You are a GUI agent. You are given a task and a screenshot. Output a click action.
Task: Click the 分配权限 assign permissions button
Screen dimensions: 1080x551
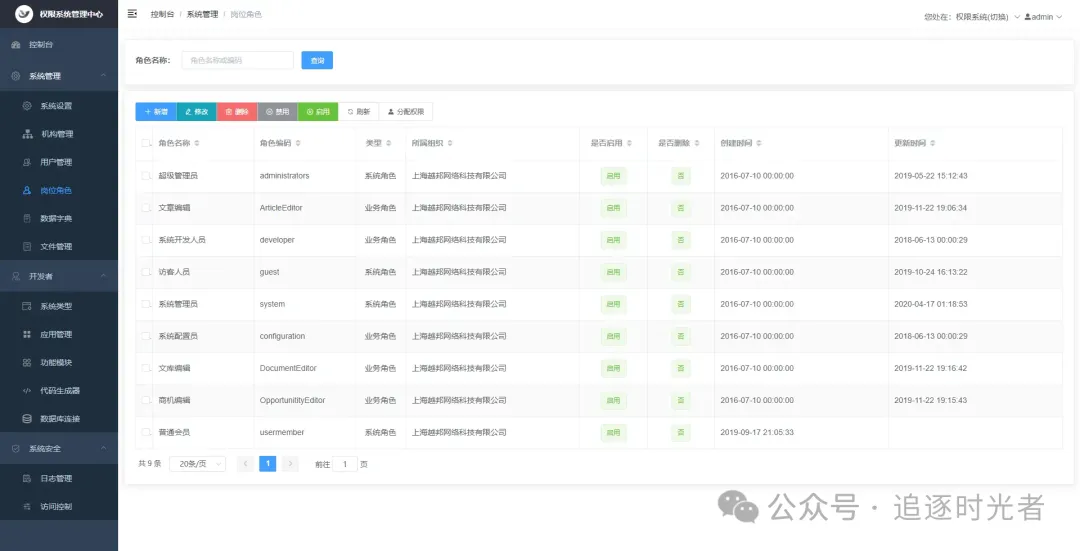pos(406,112)
